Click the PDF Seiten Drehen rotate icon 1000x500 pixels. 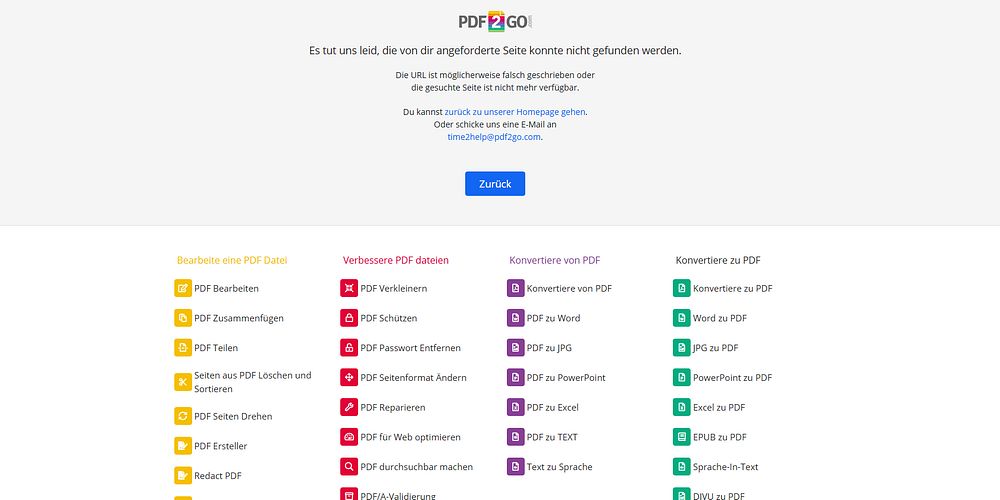183,416
